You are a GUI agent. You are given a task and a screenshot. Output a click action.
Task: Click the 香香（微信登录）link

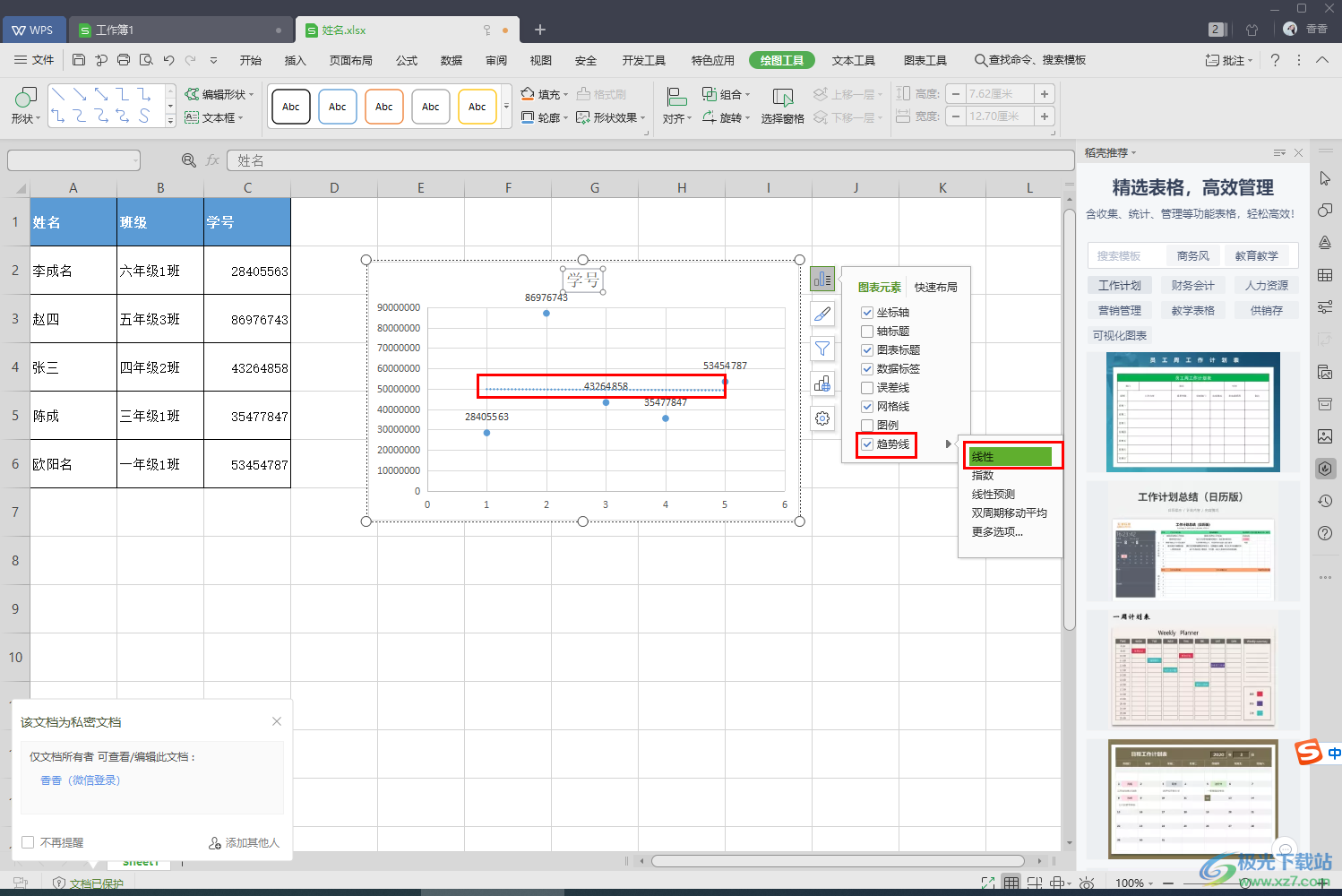point(81,780)
